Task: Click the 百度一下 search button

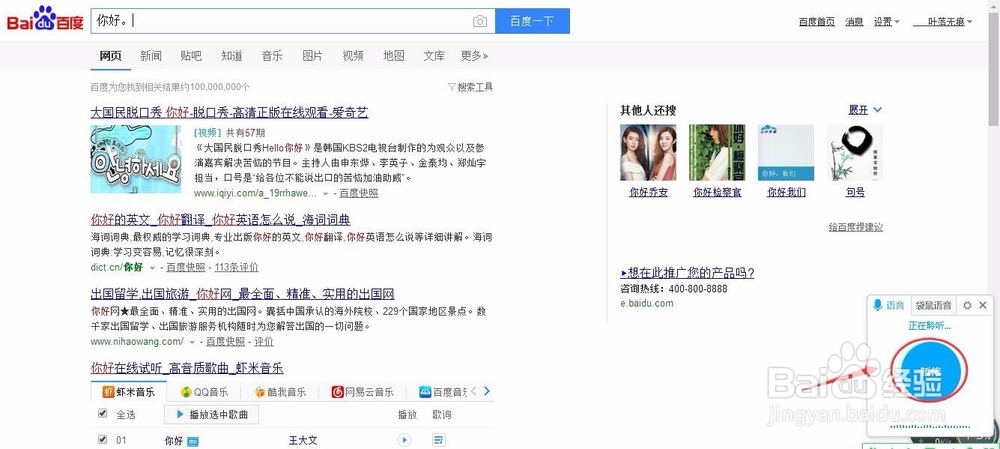Action: point(533,21)
